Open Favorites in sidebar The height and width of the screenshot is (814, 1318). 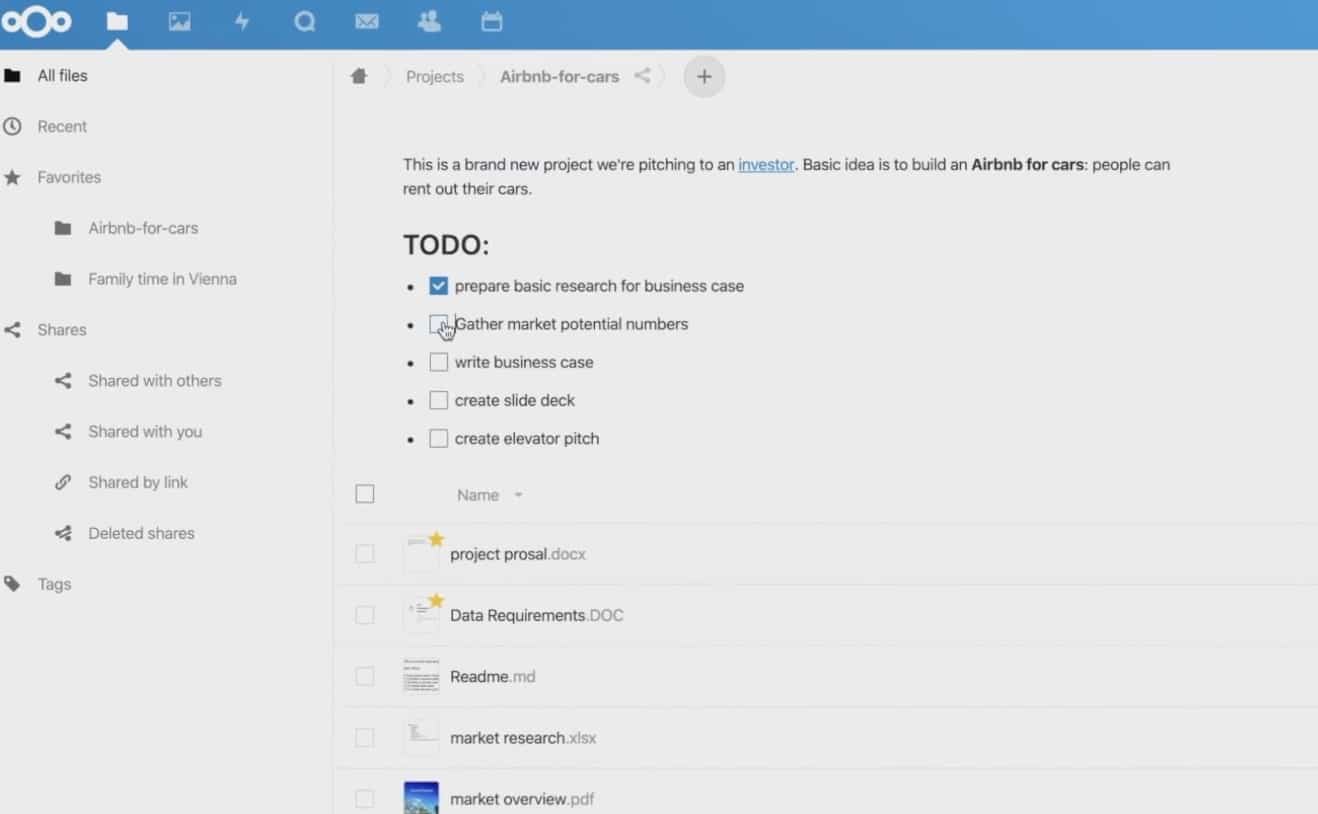pyautogui.click(x=69, y=177)
